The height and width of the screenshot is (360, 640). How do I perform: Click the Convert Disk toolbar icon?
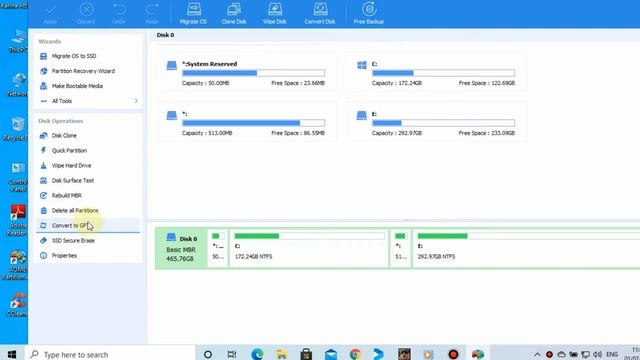(x=320, y=13)
